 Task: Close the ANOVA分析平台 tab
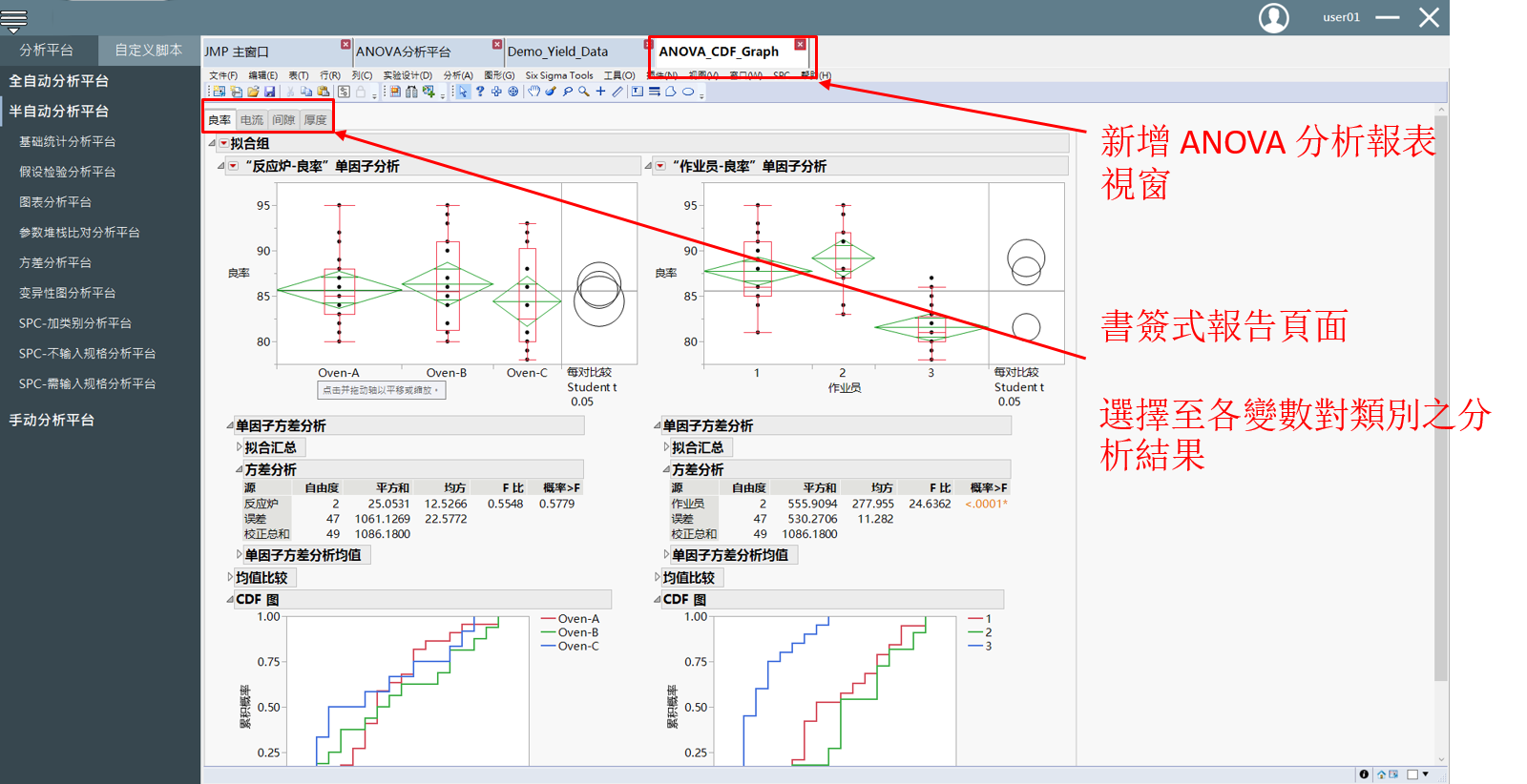497,45
